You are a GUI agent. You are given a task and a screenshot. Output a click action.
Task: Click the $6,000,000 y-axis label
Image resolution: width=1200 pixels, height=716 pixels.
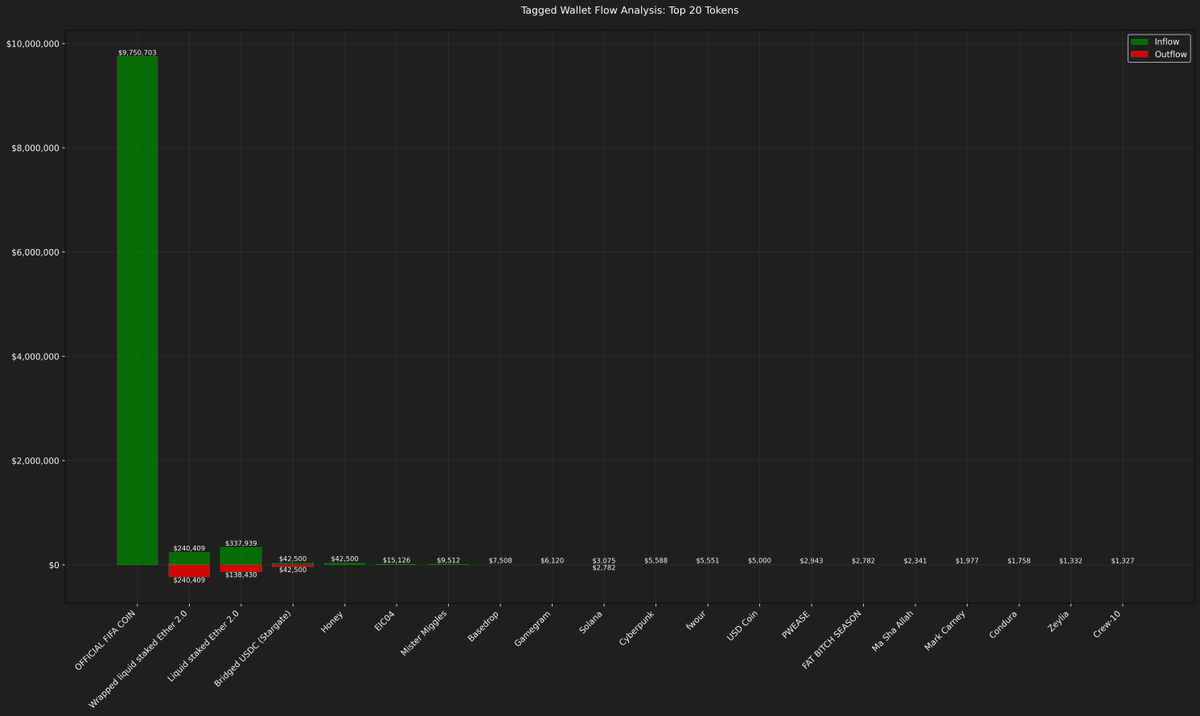[36, 252]
